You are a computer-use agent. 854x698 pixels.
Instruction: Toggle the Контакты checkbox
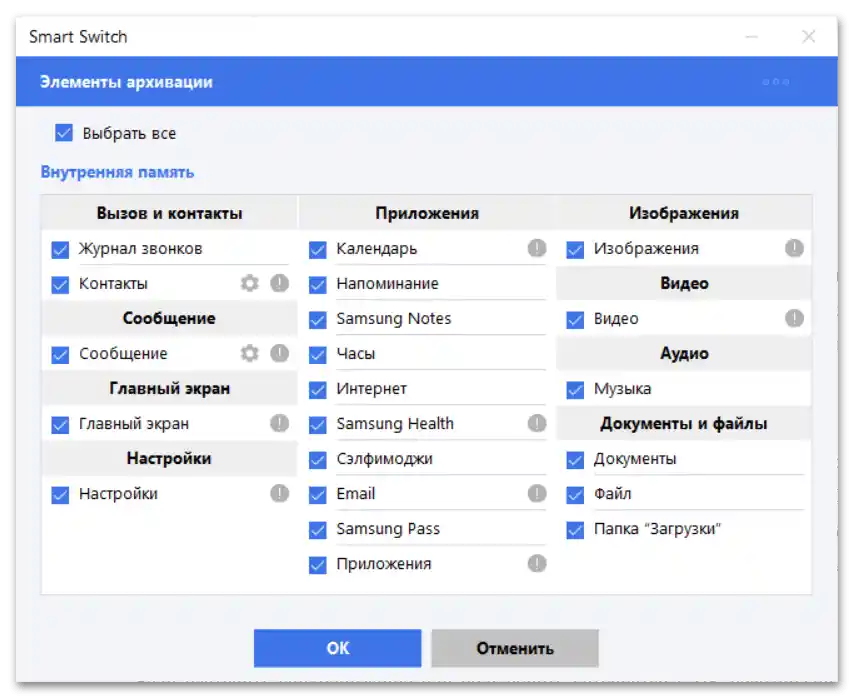(60, 285)
